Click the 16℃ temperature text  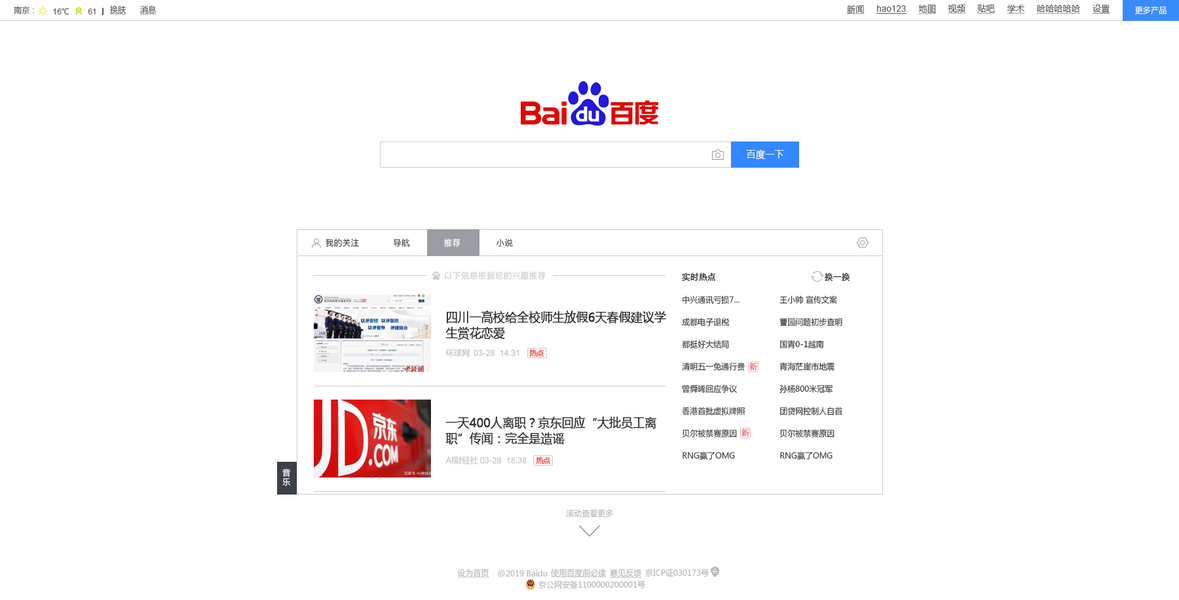tap(61, 11)
